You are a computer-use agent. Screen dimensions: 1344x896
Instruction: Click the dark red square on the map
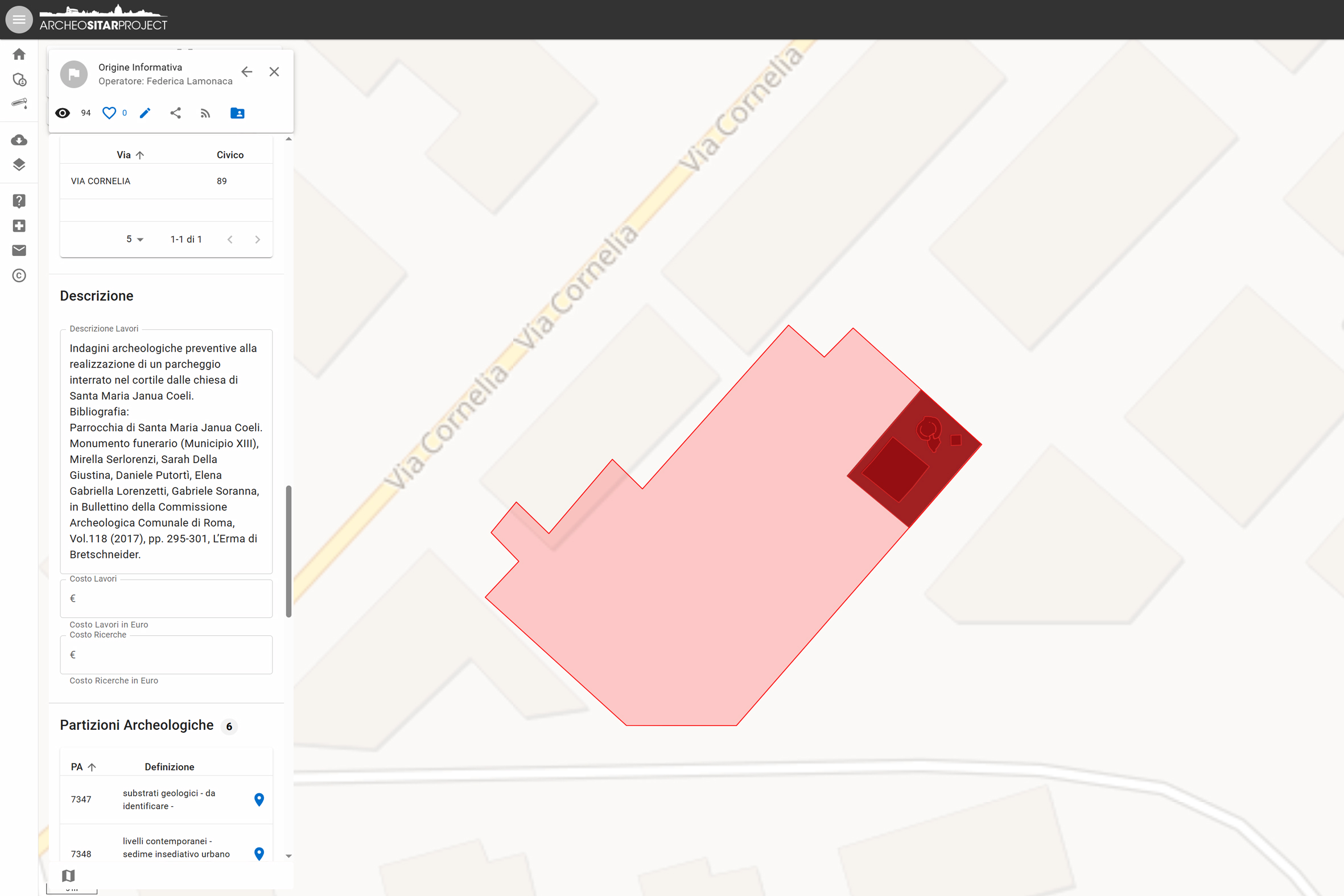click(x=894, y=470)
